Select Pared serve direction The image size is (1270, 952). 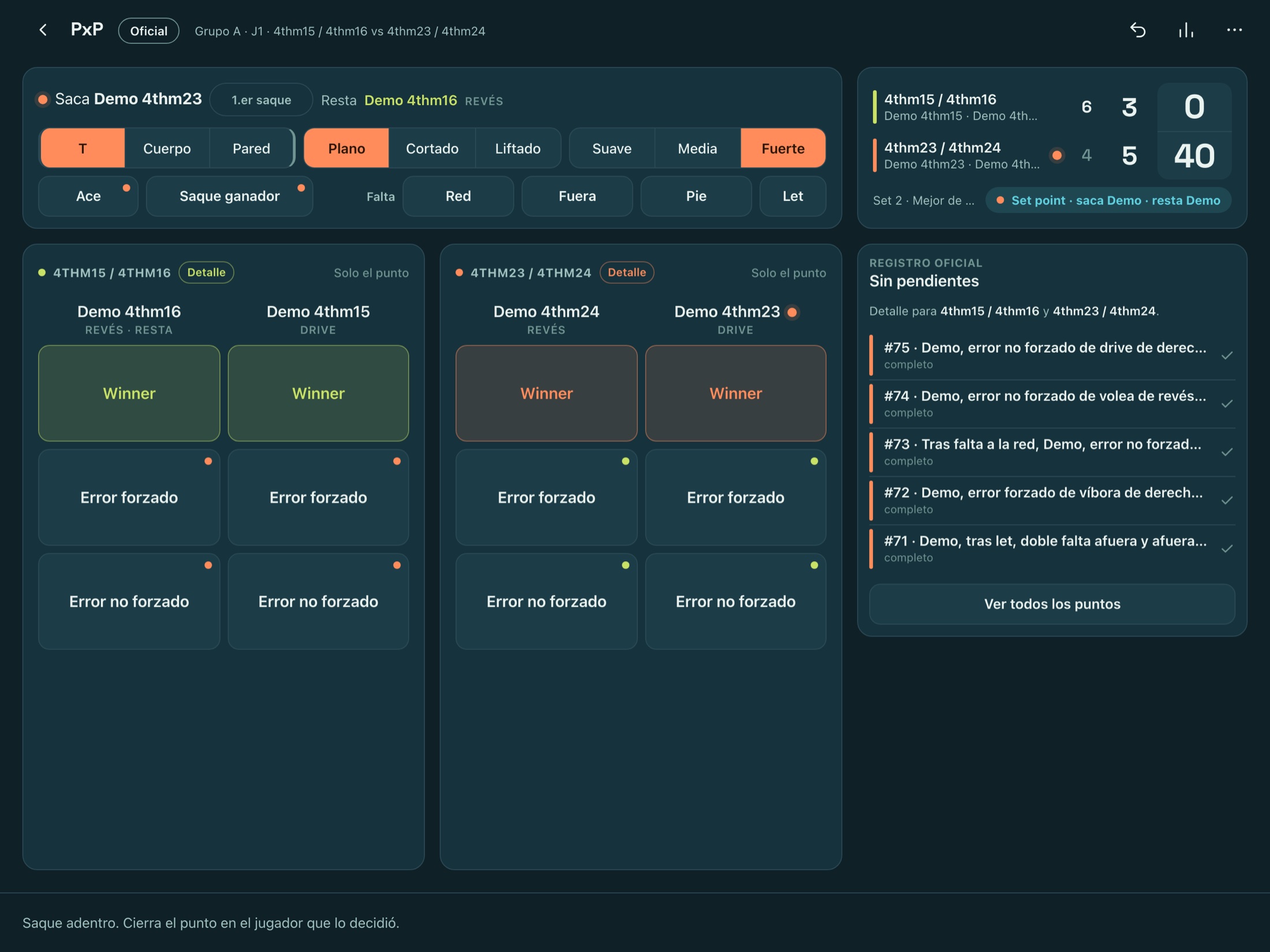click(251, 148)
